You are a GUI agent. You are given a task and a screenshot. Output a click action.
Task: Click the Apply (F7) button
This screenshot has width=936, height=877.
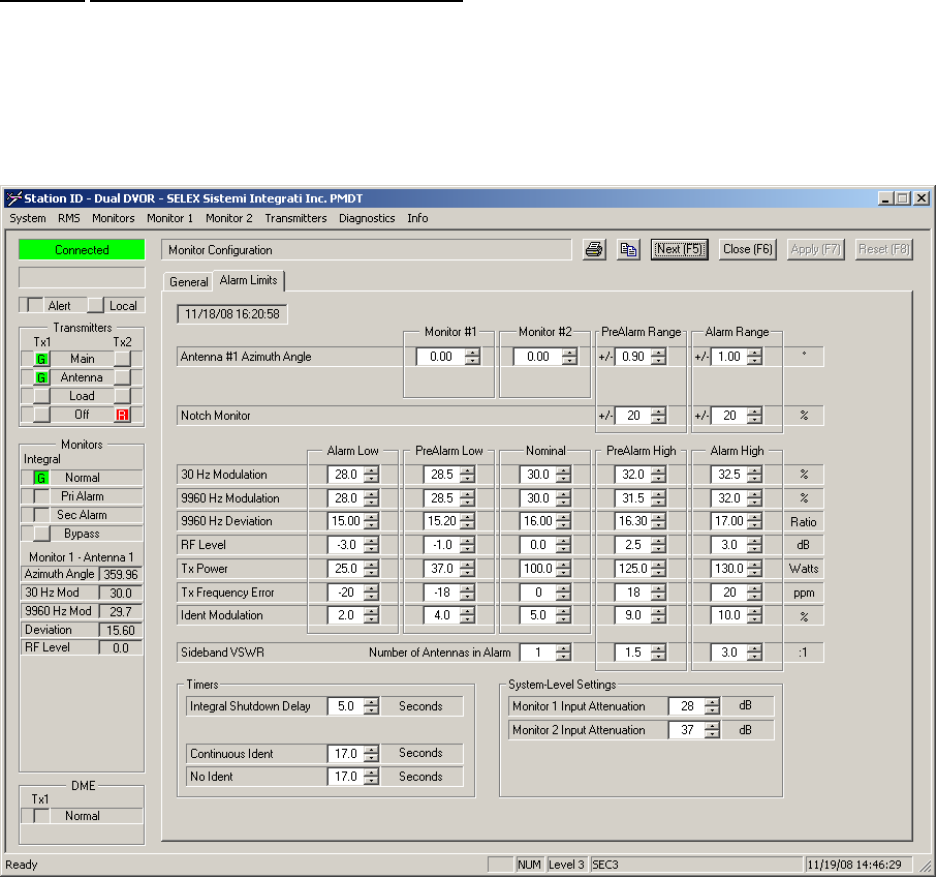point(815,249)
